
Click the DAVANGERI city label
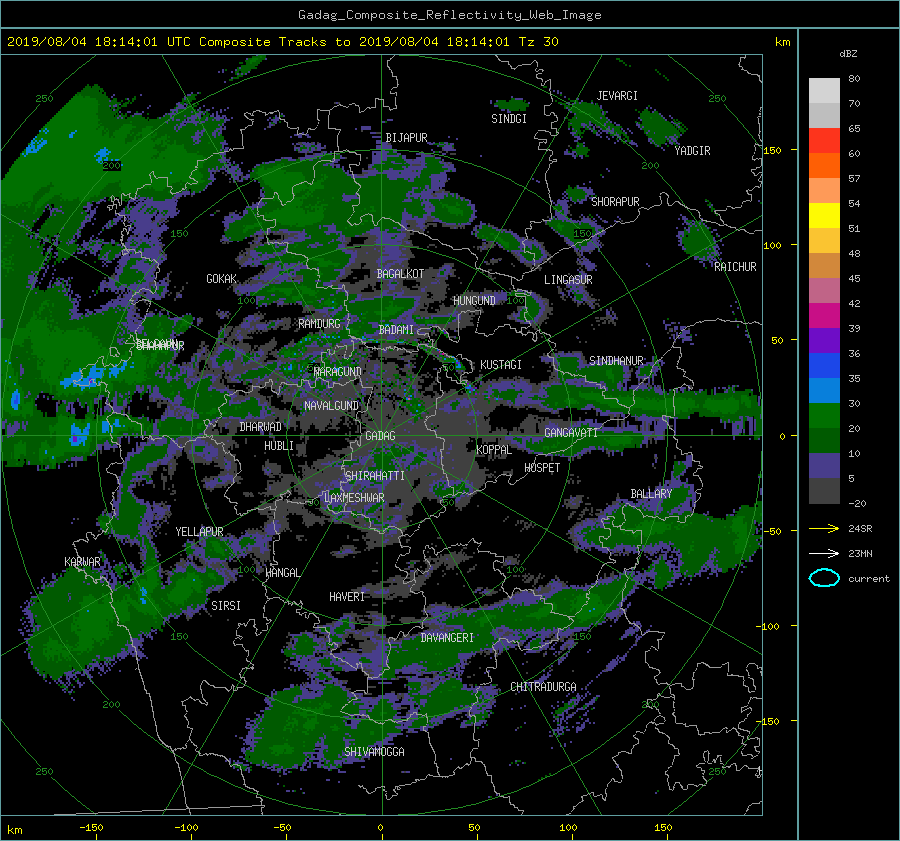(447, 638)
